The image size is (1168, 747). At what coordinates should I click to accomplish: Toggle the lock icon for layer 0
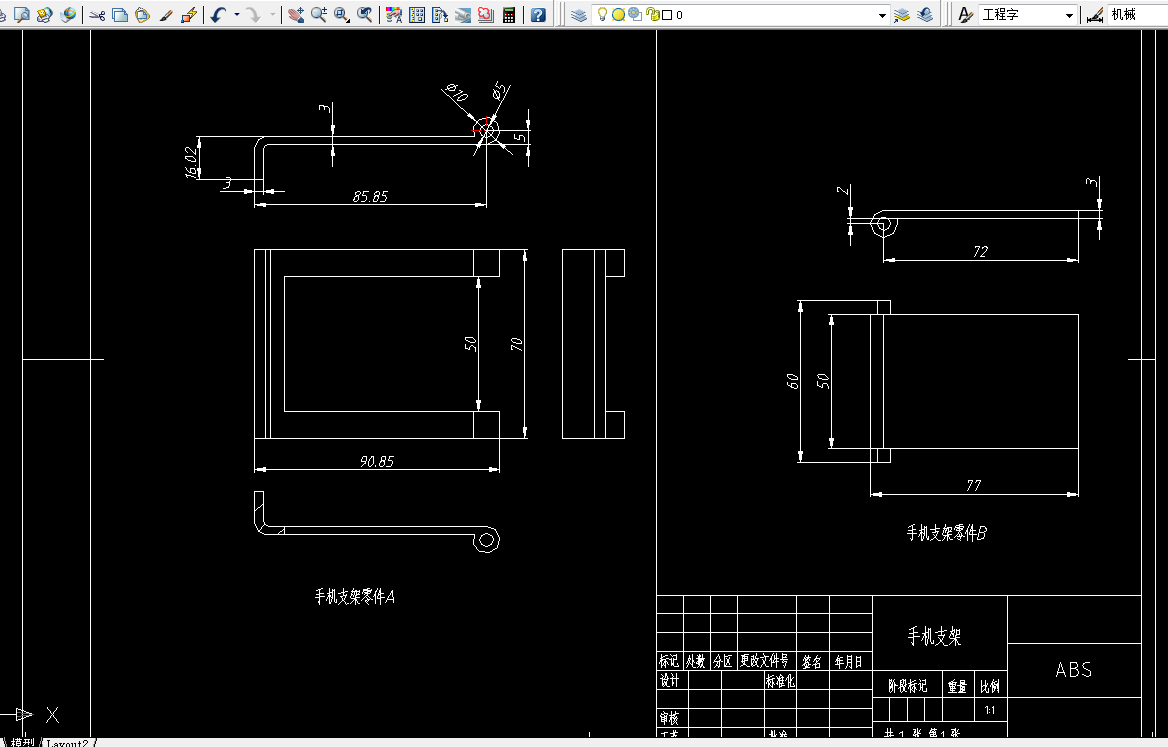(653, 14)
